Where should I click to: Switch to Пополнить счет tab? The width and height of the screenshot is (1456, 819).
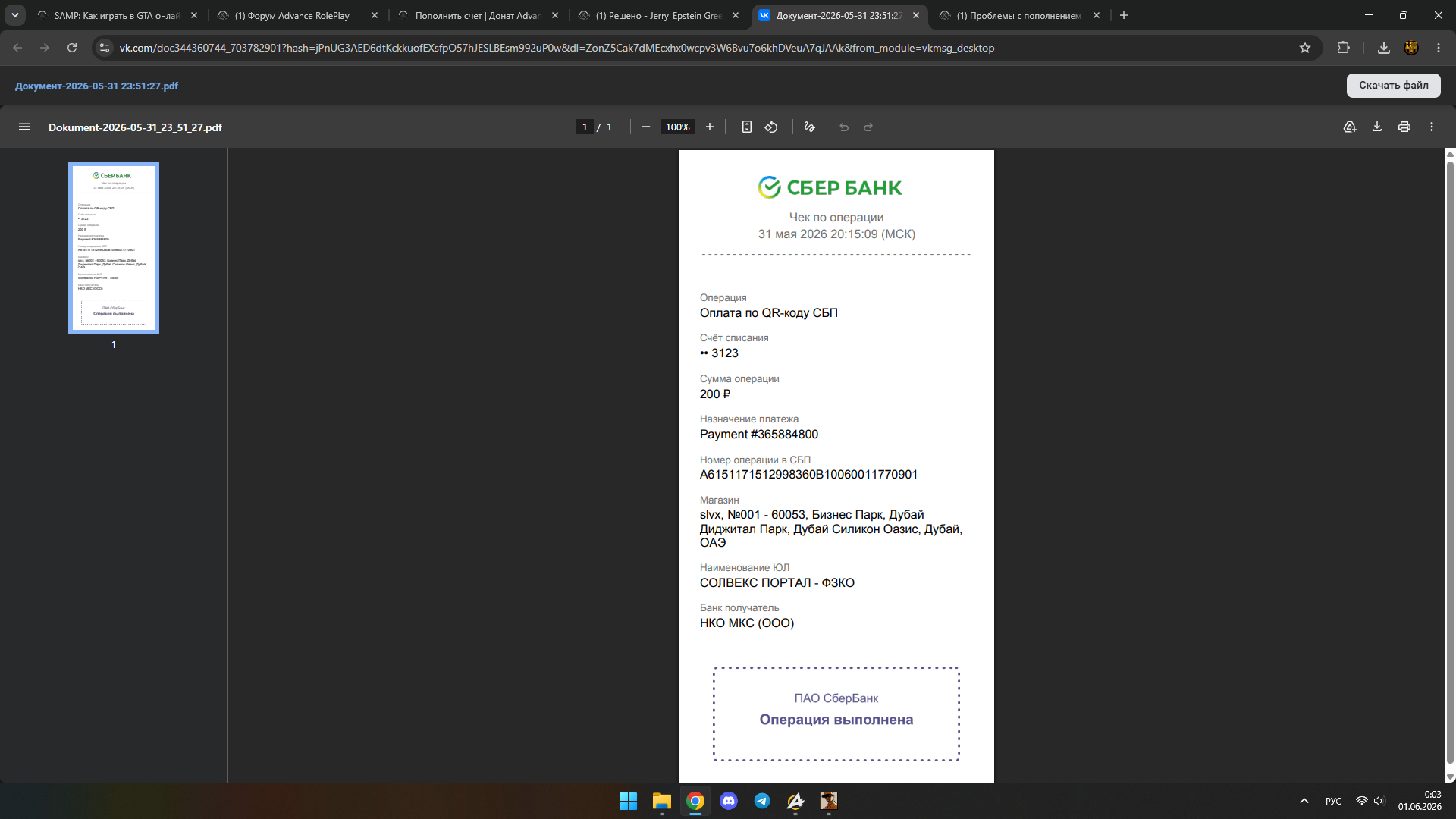[478, 15]
